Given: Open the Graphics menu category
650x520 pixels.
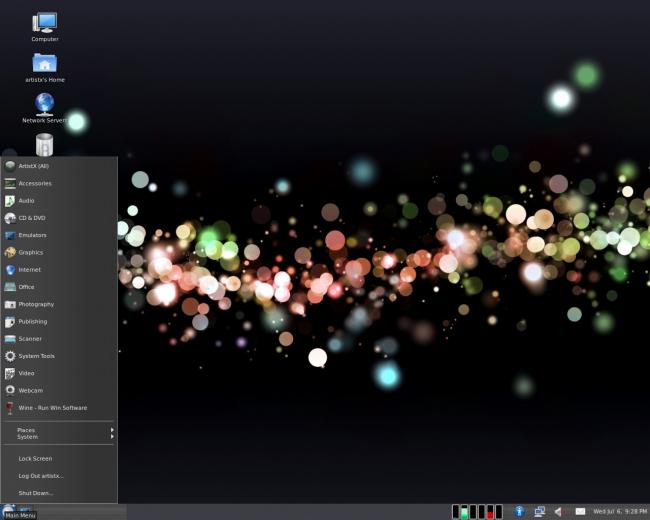Looking at the screenshot, I should pyautogui.click(x=59, y=252).
